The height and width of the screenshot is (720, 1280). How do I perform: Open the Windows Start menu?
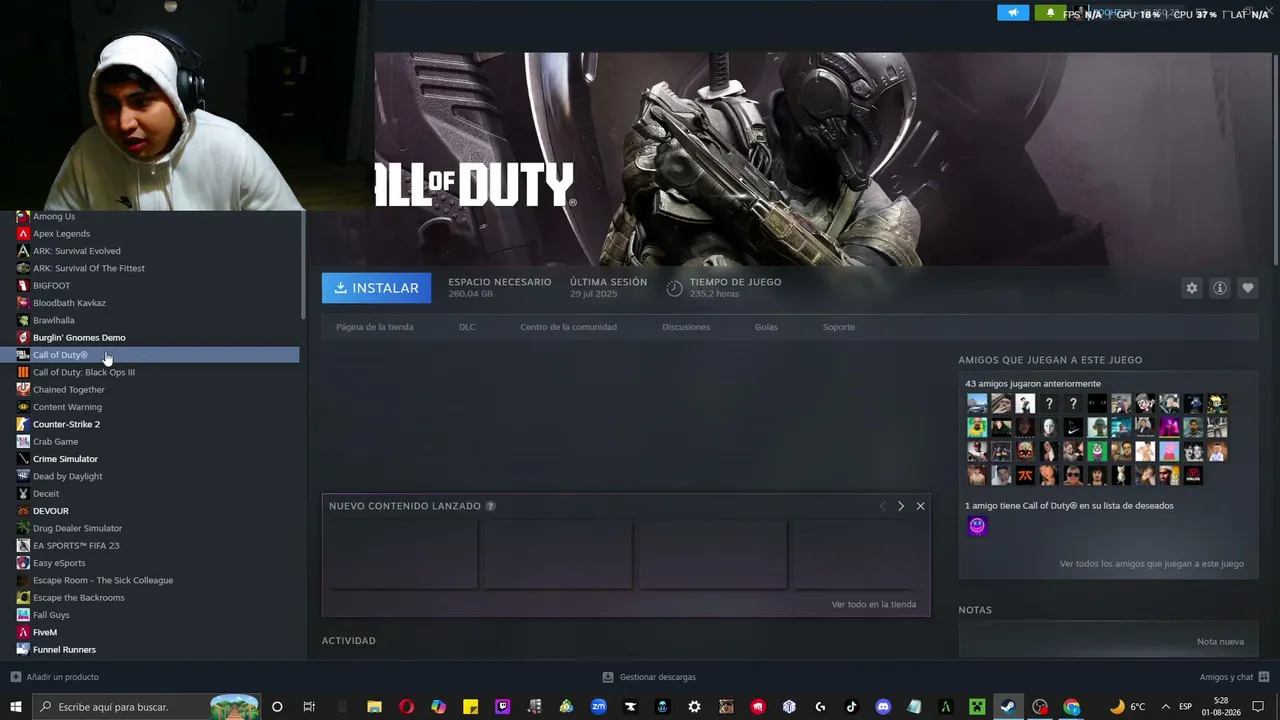(17, 707)
